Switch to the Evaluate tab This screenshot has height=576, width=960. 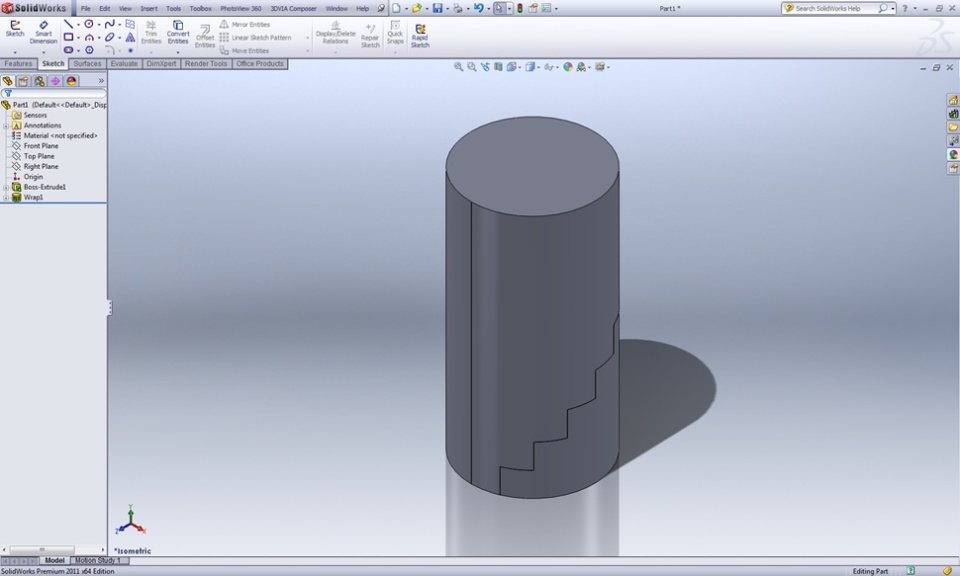(124, 64)
